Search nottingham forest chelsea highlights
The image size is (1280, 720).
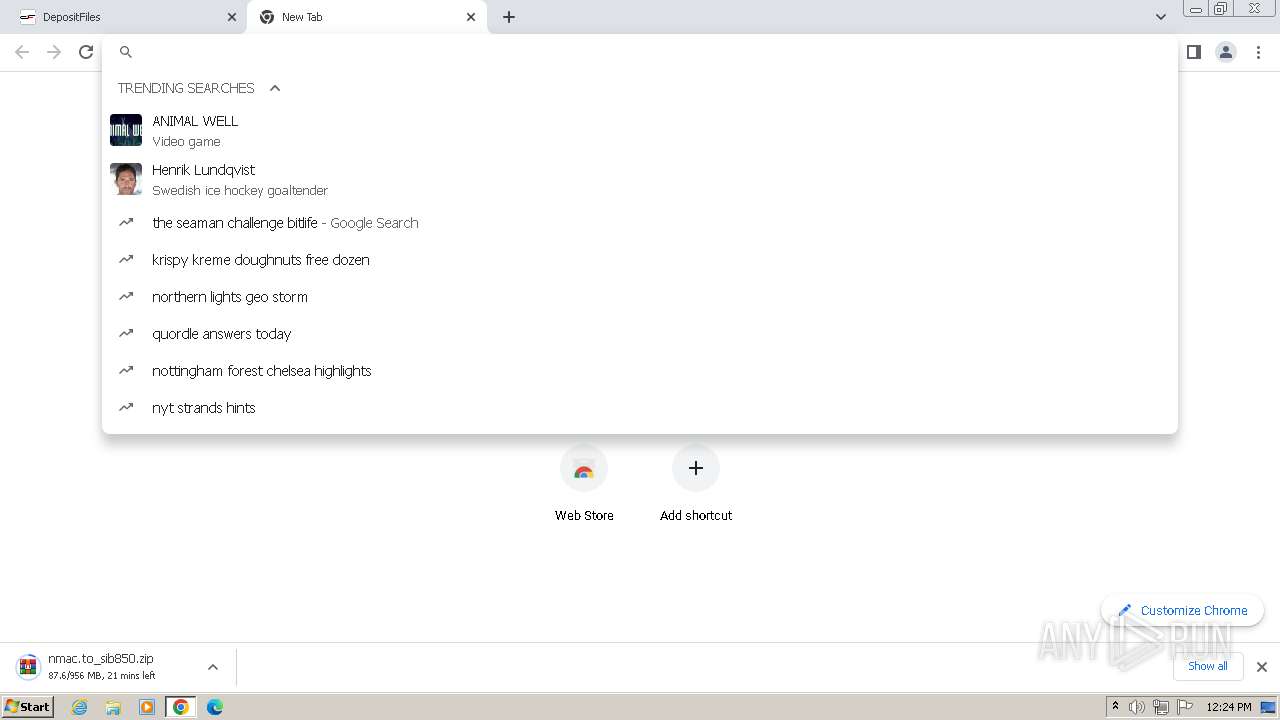click(x=640, y=371)
